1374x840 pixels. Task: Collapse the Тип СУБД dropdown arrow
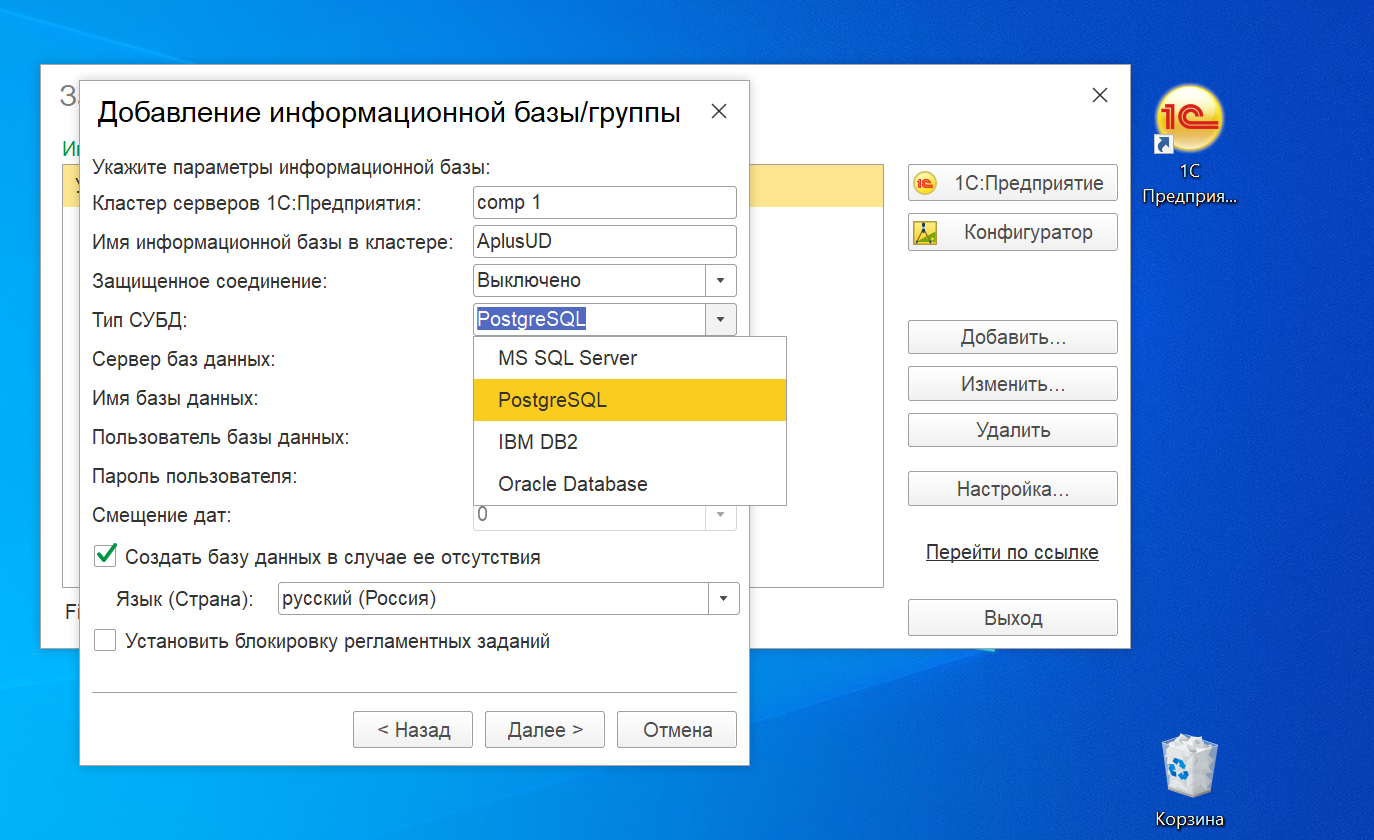[721, 320]
